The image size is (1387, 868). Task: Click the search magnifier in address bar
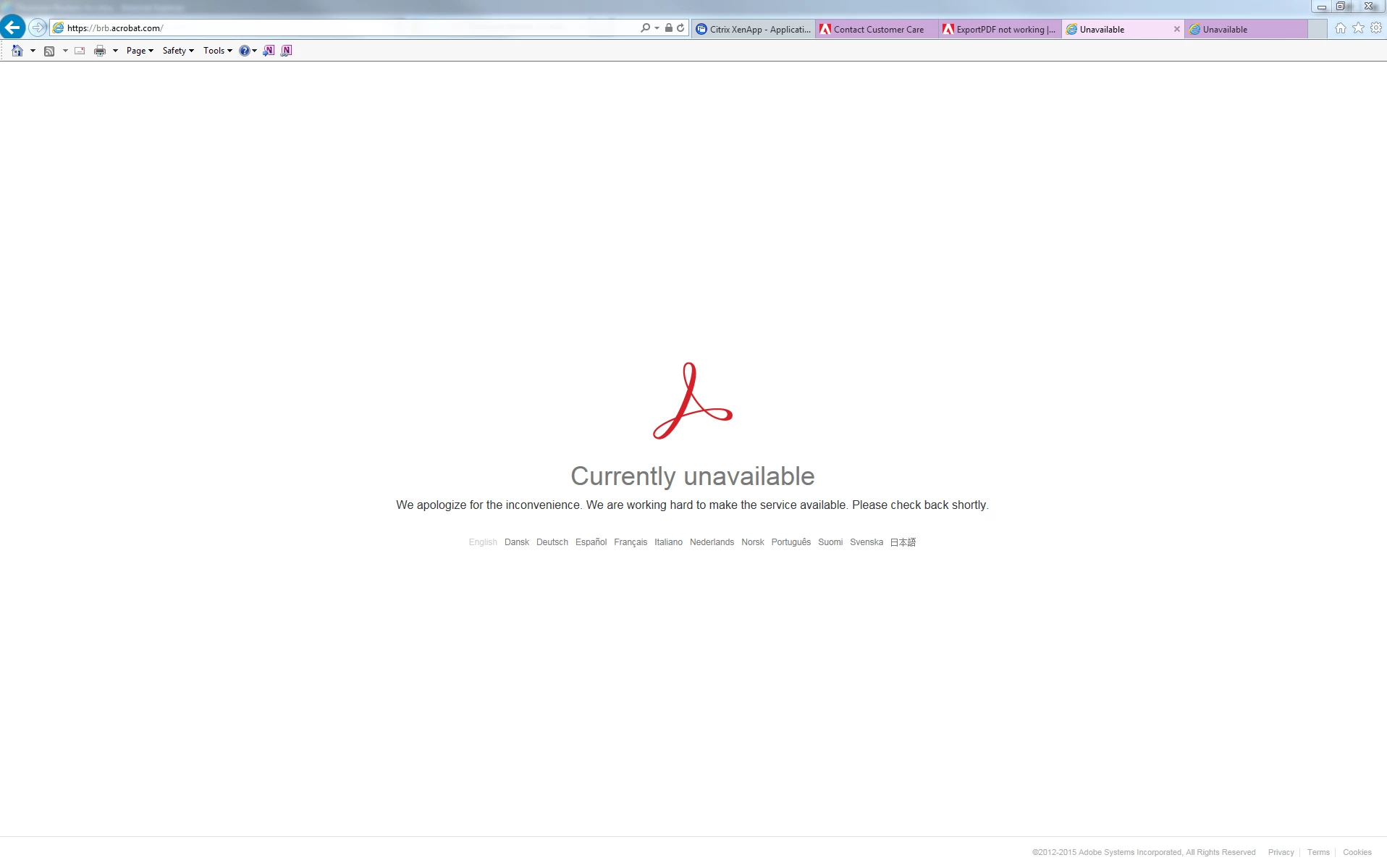click(645, 28)
